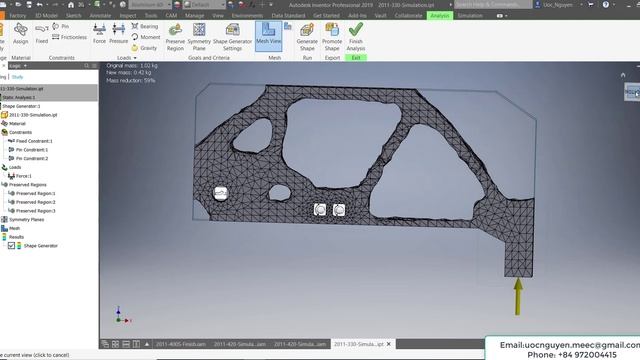
Task: Open the Manage ribbon tab
Action: [x=194, y=16]
